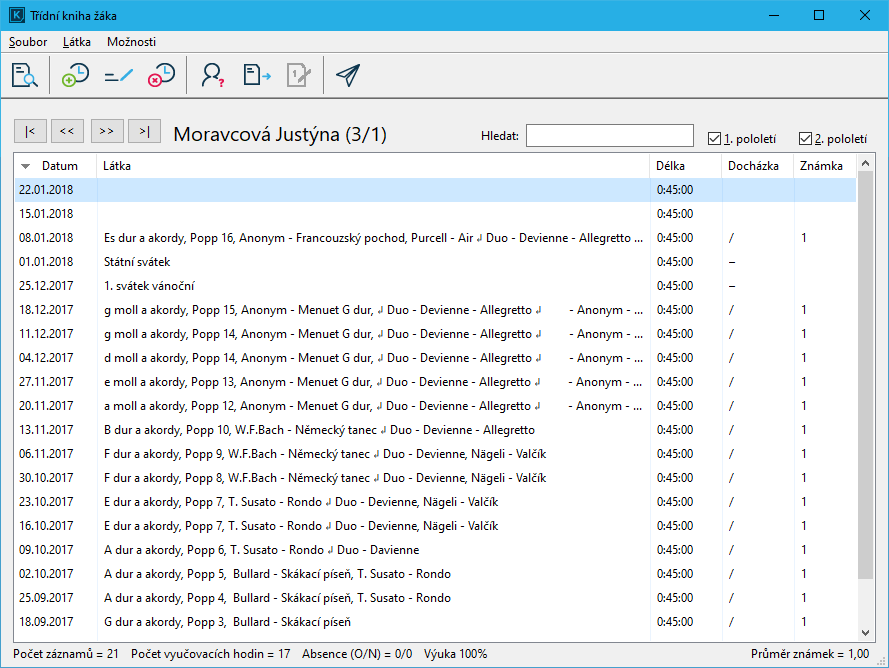Screen dimensions: 889x668
Task: Click the paper plane send icon
Action: [347, 76]
